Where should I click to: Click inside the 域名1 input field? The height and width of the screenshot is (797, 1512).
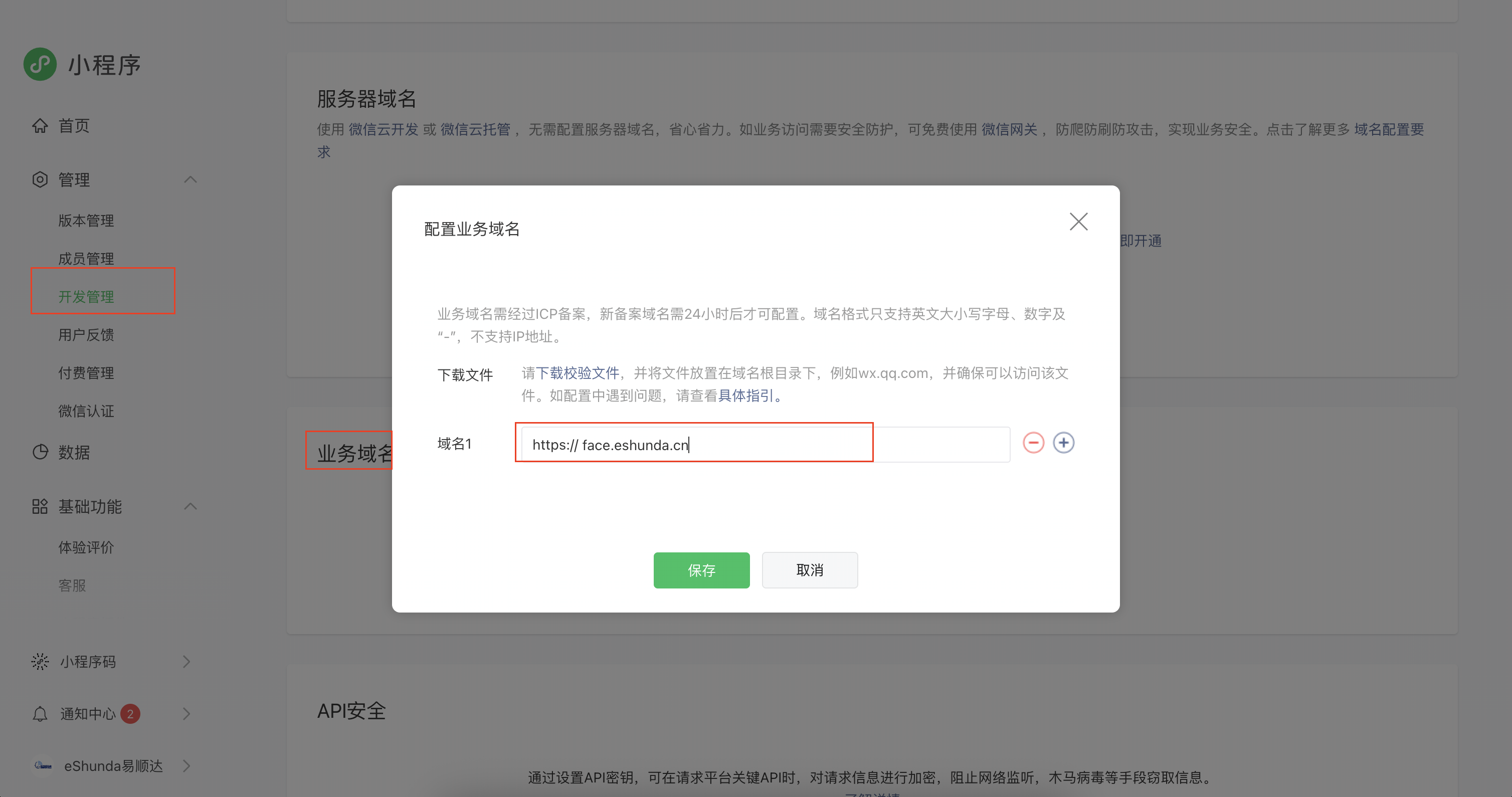[694, 444]
